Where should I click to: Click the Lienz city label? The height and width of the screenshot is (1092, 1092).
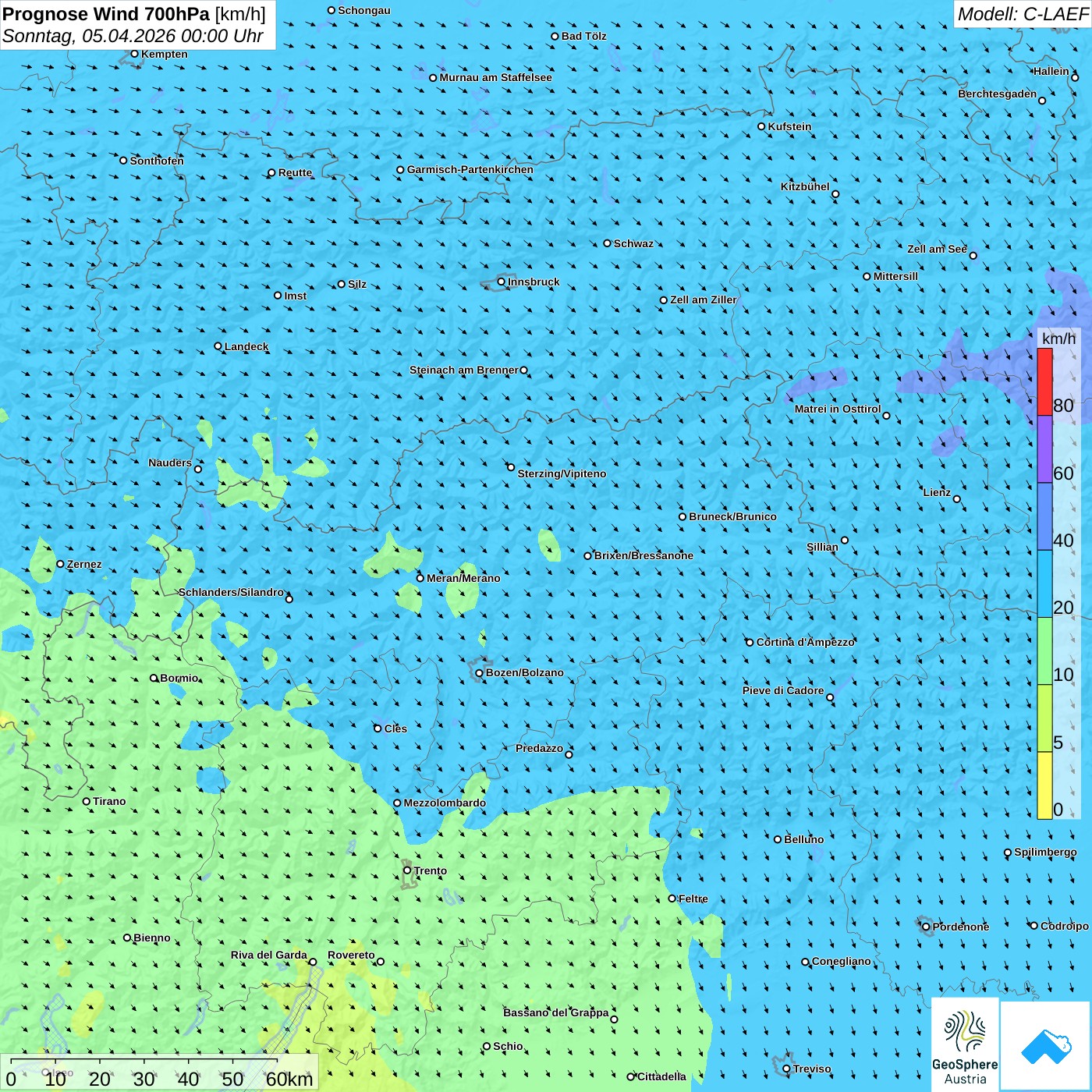point(937,492)
